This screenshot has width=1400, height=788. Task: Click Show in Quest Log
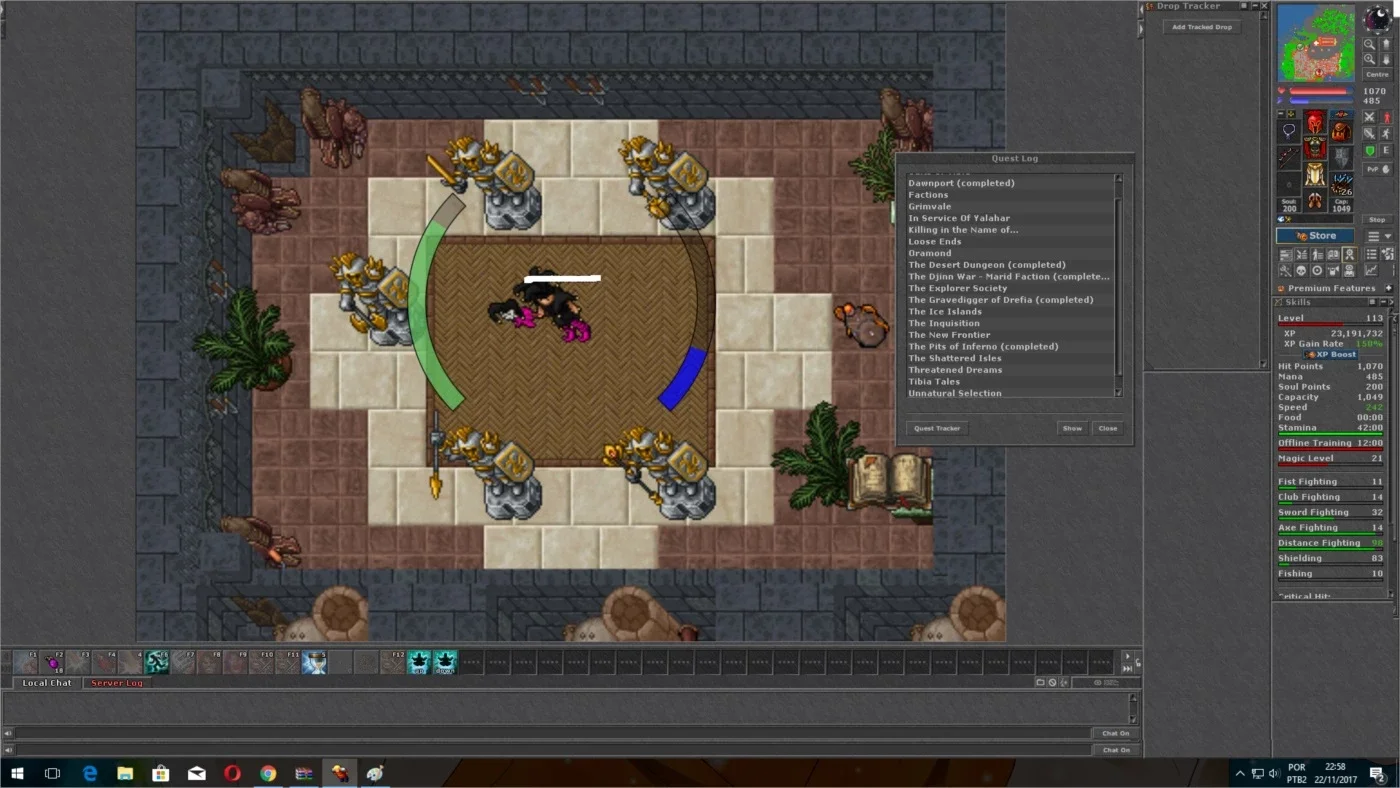coord(1072,428)
